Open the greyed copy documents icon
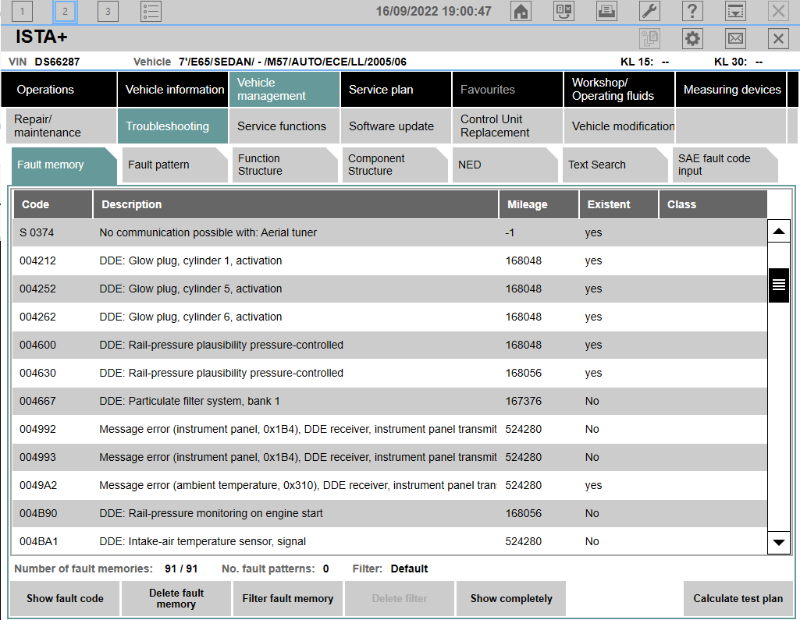 click(649, 38)
